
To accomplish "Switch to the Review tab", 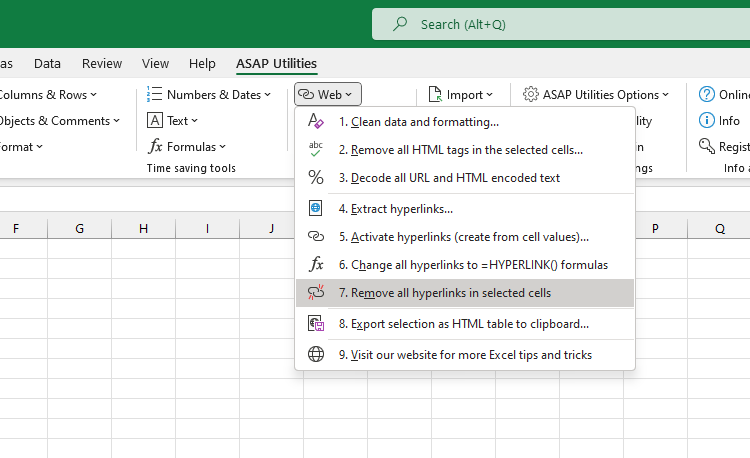I will (x=102, y=64).
